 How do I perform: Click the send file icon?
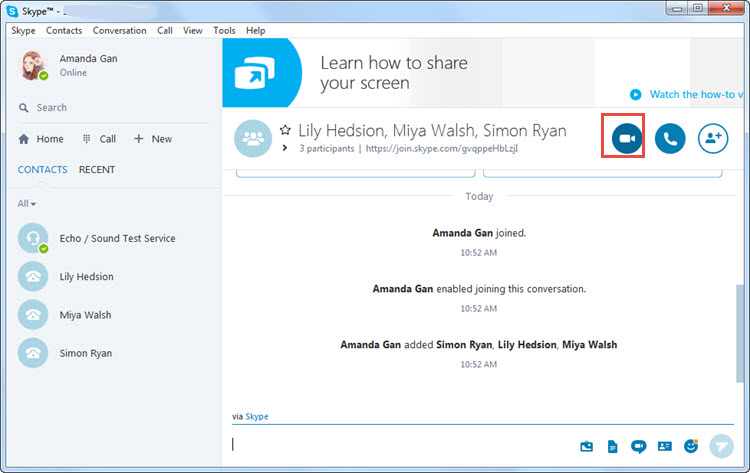pos(612,446)
